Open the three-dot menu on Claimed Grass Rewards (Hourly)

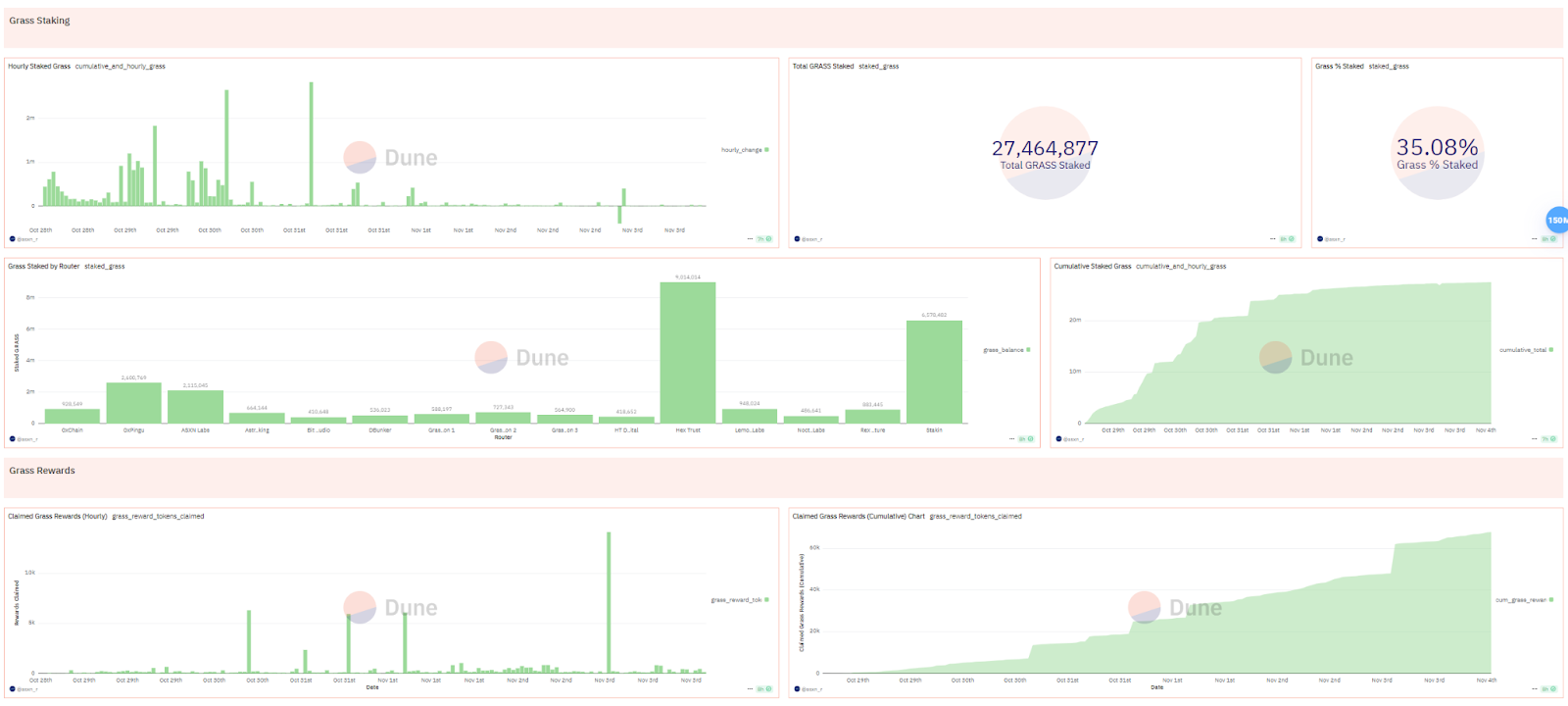coord(750,688)
